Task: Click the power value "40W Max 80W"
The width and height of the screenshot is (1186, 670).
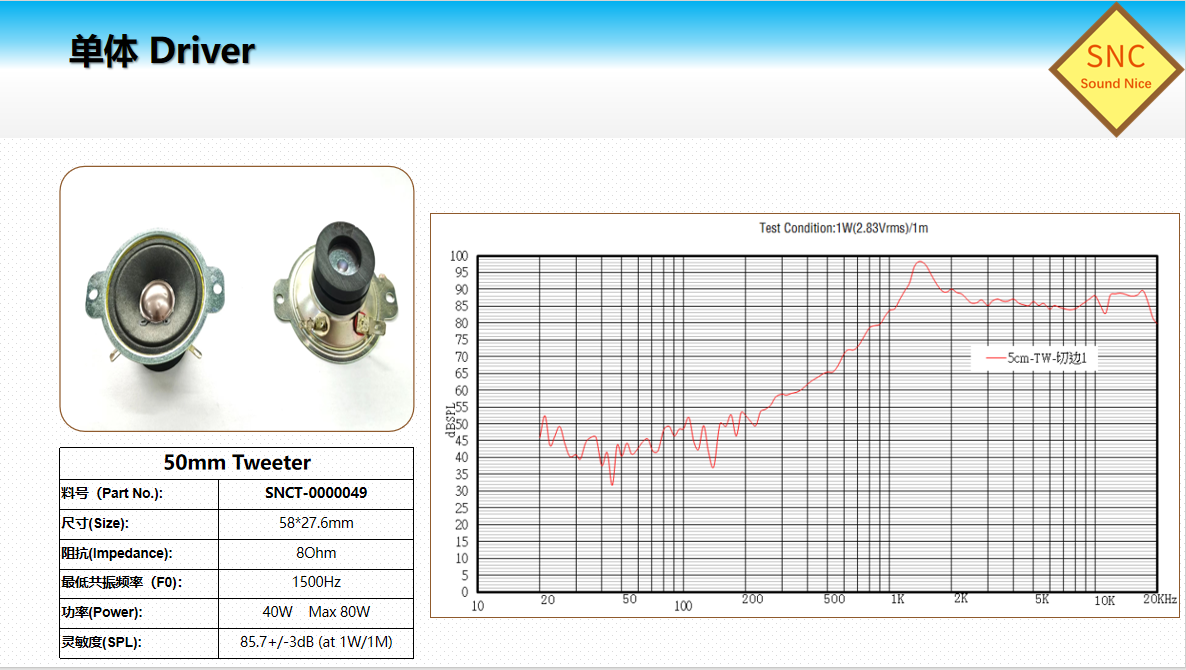Action: [x=315, y=612]
